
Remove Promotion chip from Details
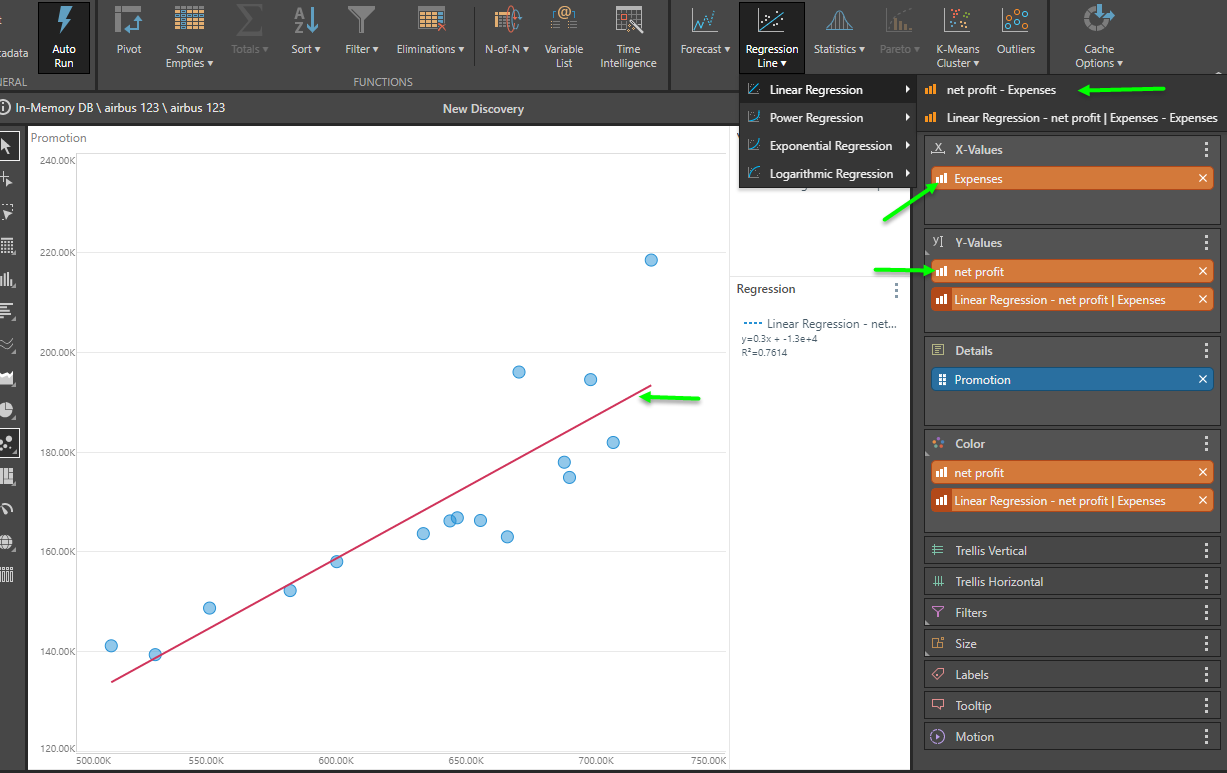(x=1203, y=380)
